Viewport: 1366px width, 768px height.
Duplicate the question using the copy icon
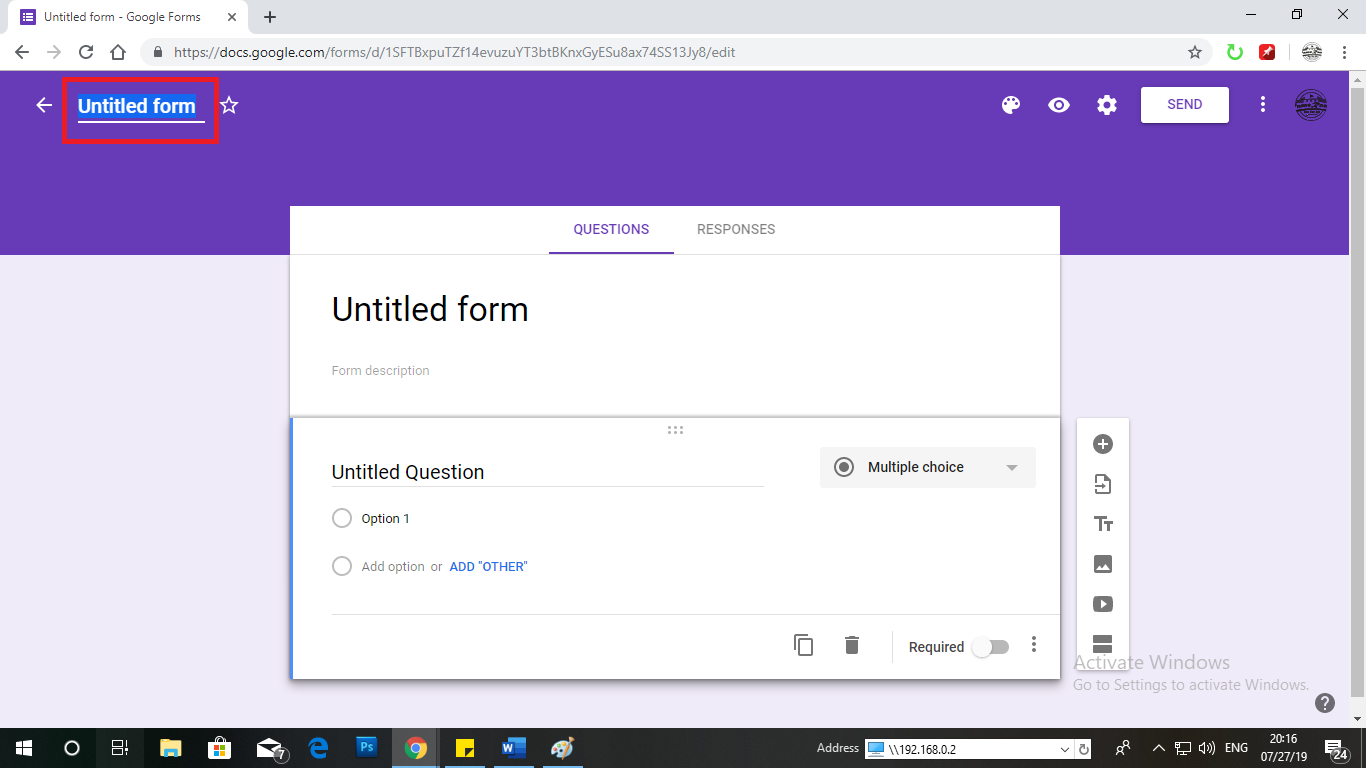click(x=803, y=646)
